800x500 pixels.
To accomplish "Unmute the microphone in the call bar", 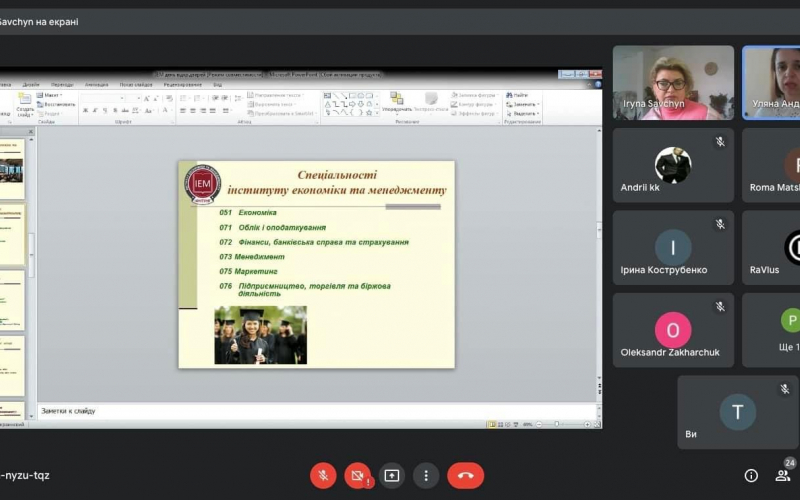I will point(323,476).
